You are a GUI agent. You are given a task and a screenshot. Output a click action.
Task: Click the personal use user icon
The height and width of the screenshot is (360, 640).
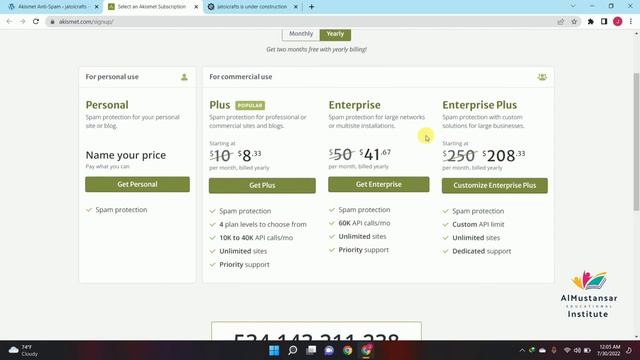tap(184, 77)
